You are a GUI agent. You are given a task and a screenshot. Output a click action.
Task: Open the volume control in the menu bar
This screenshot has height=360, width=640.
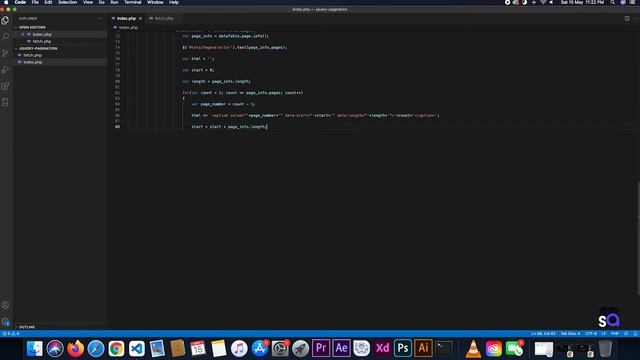(x=551, y=2)
